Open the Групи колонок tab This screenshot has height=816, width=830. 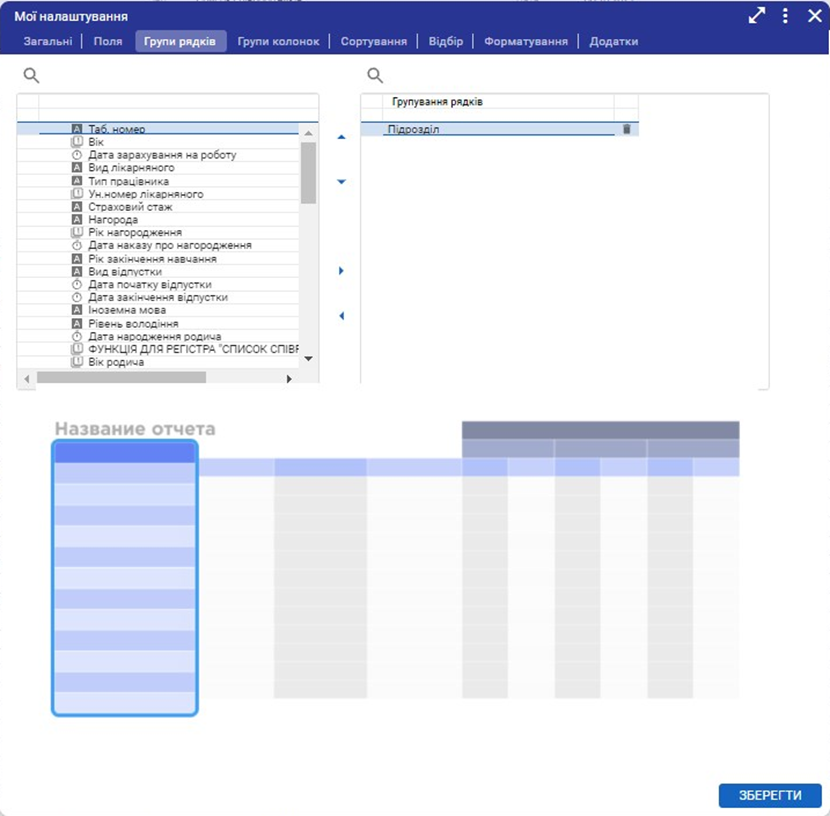pos(278,41)
